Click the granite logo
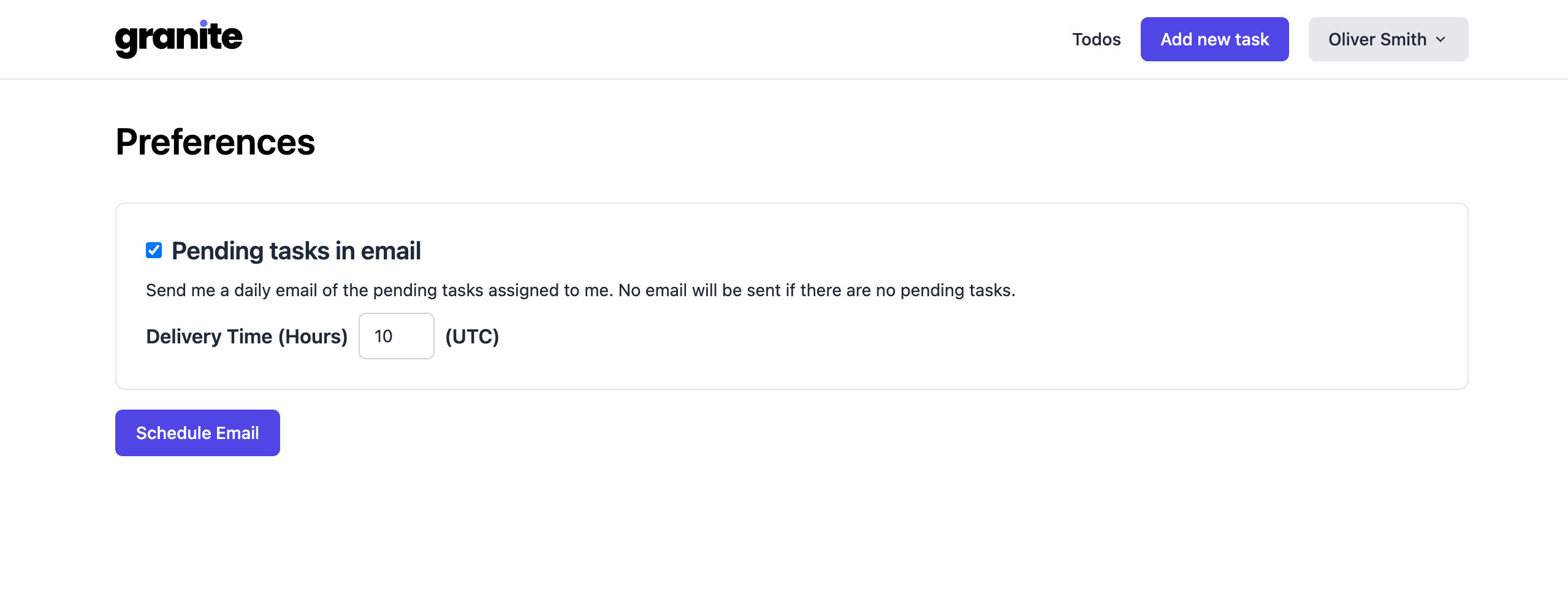Viewport: 1568px width, 596px height. click(178, 39)
